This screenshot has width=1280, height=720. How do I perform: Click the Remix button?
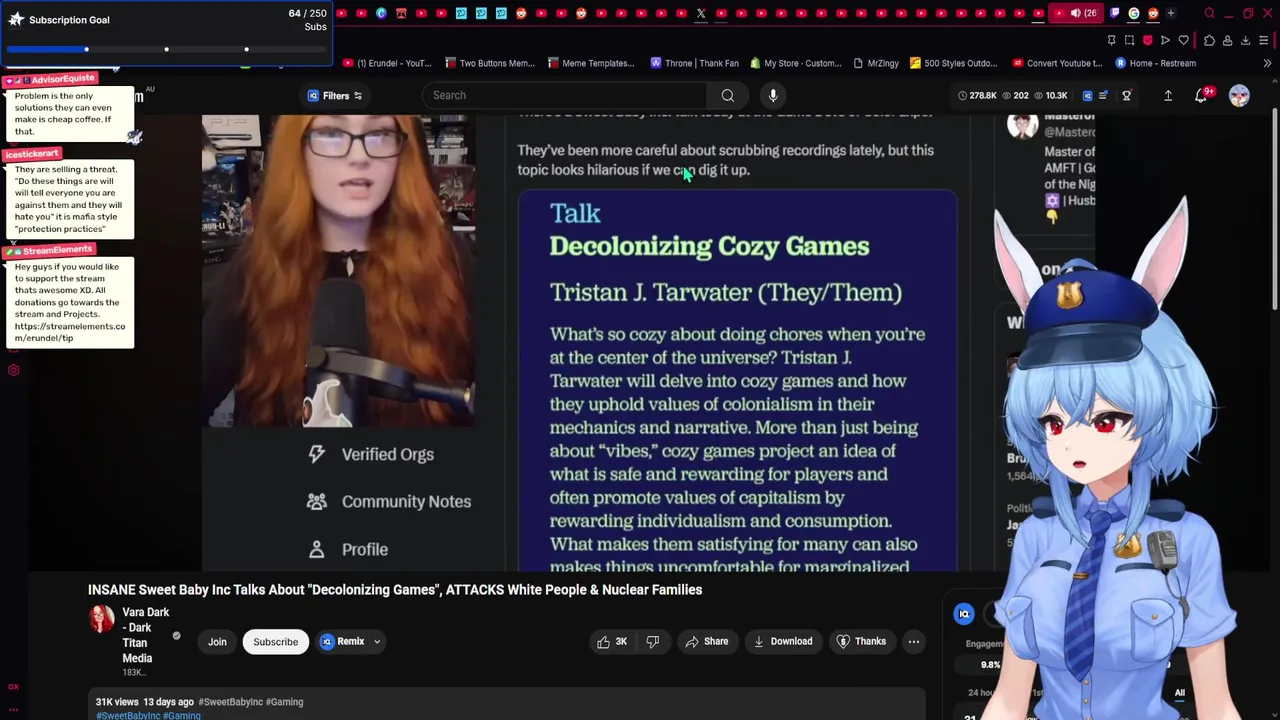coord(342,642)
